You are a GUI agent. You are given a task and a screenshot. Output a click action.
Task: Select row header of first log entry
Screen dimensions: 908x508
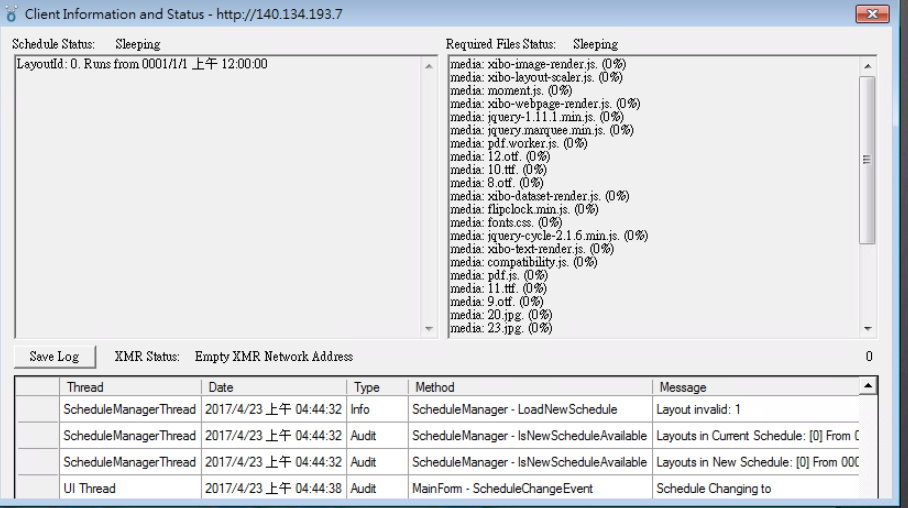36,409
